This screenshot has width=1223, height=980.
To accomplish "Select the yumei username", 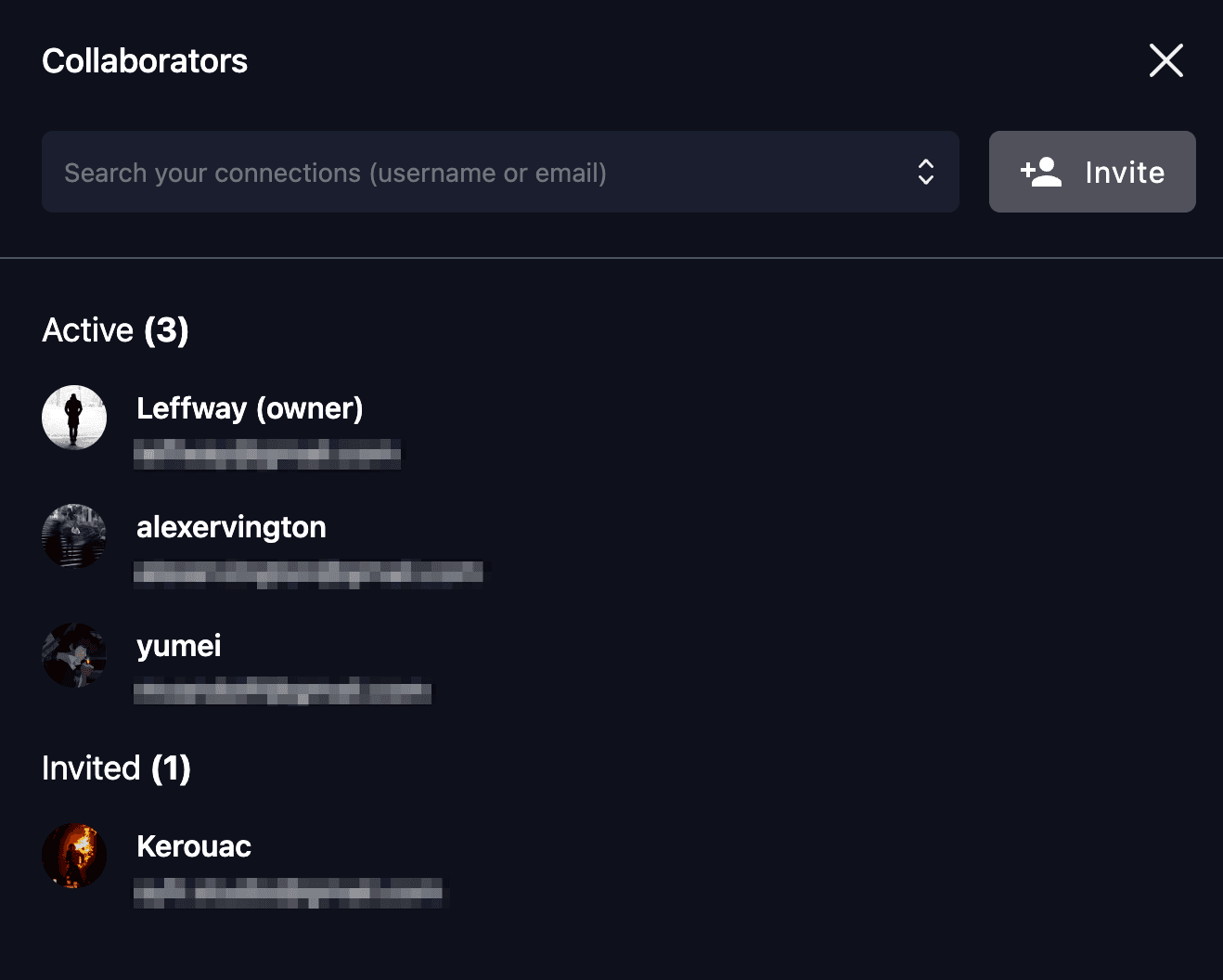I will point(178,645).
